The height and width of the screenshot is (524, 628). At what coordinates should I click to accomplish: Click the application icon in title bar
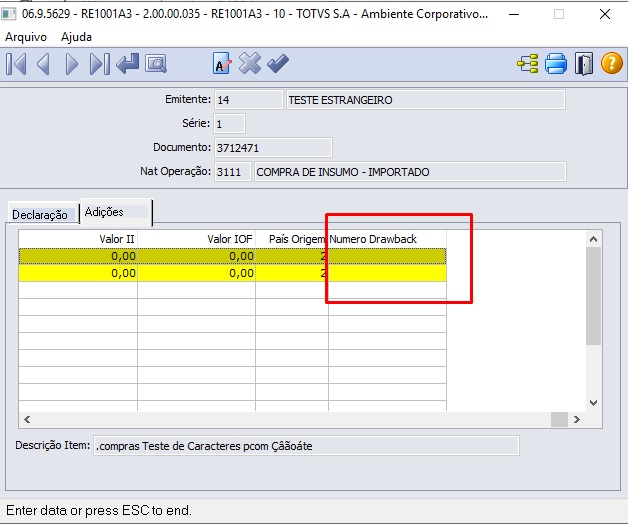[8, 14]
